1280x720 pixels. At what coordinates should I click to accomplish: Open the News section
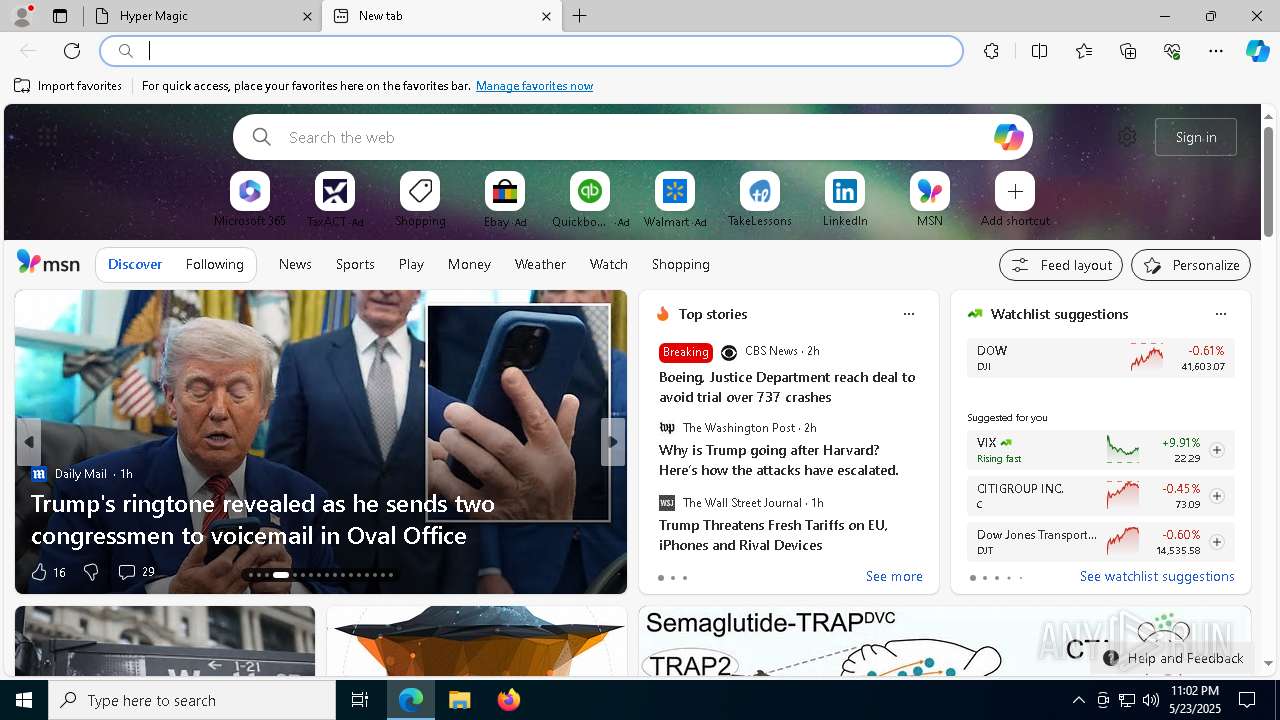(x=295, y=265)
